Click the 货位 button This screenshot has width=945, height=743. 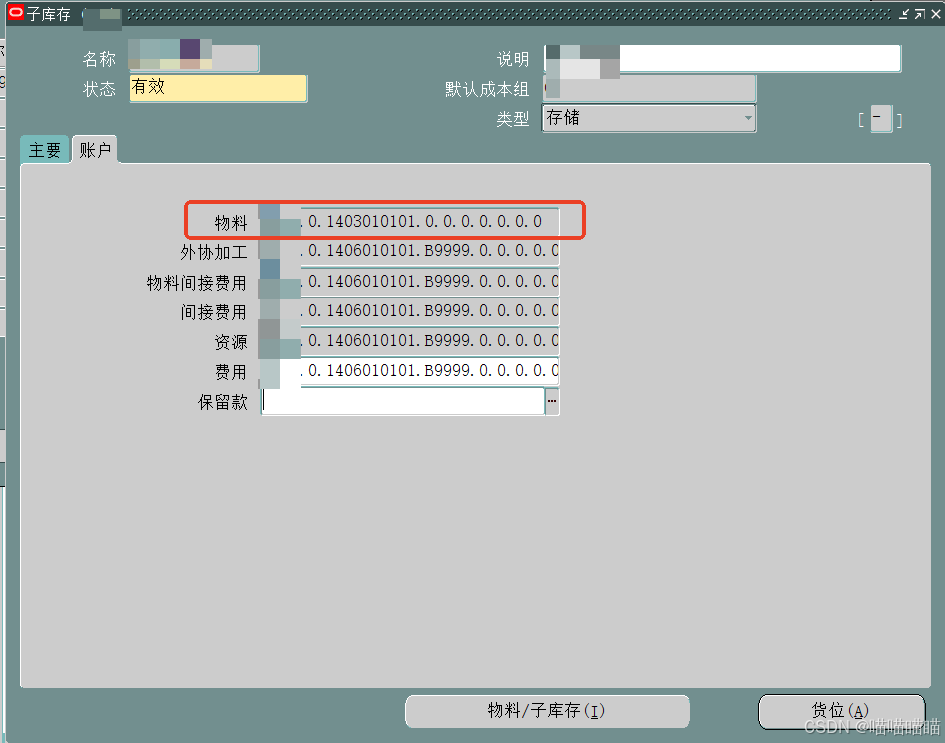pos(841,711)
